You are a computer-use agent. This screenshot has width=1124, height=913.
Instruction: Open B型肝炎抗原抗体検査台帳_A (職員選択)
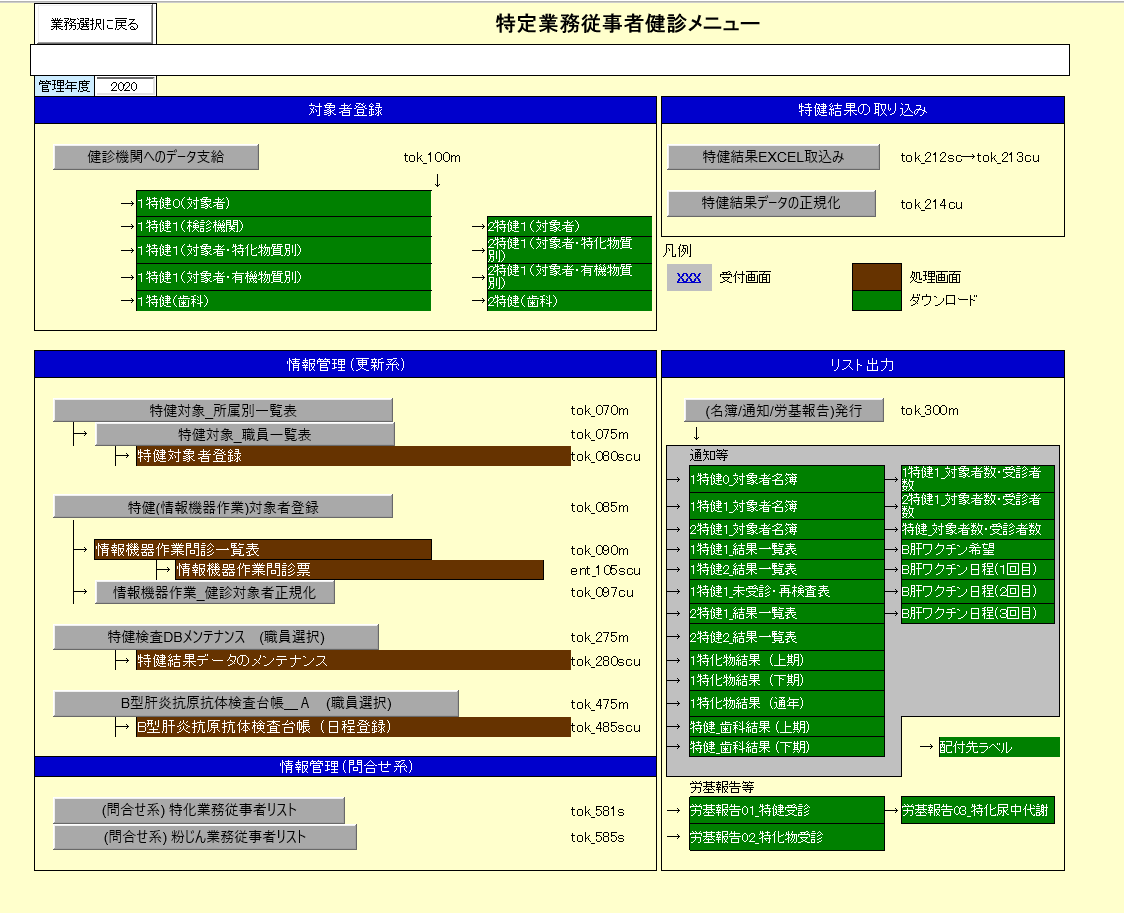[x=256, y=704]
